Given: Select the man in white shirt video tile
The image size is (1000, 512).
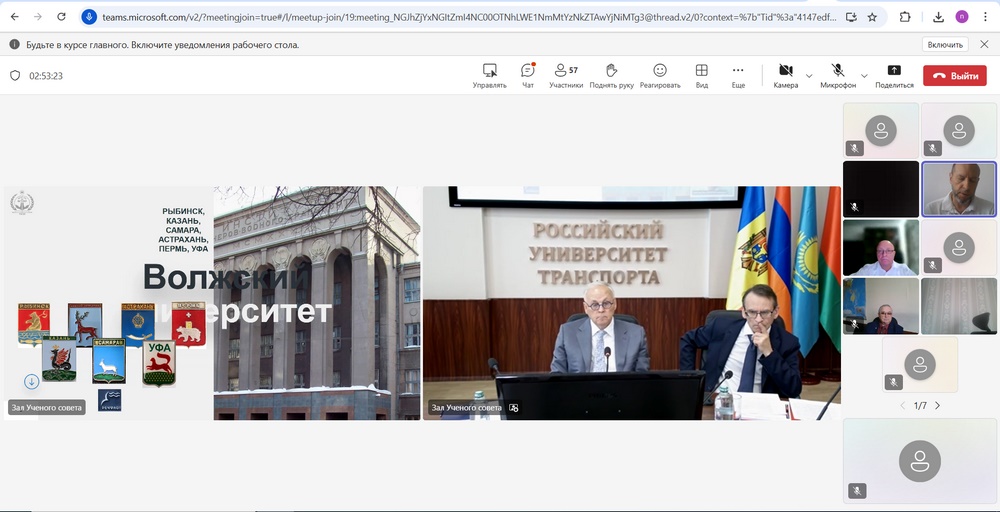Looking at the screenshot, I should 881,247.
